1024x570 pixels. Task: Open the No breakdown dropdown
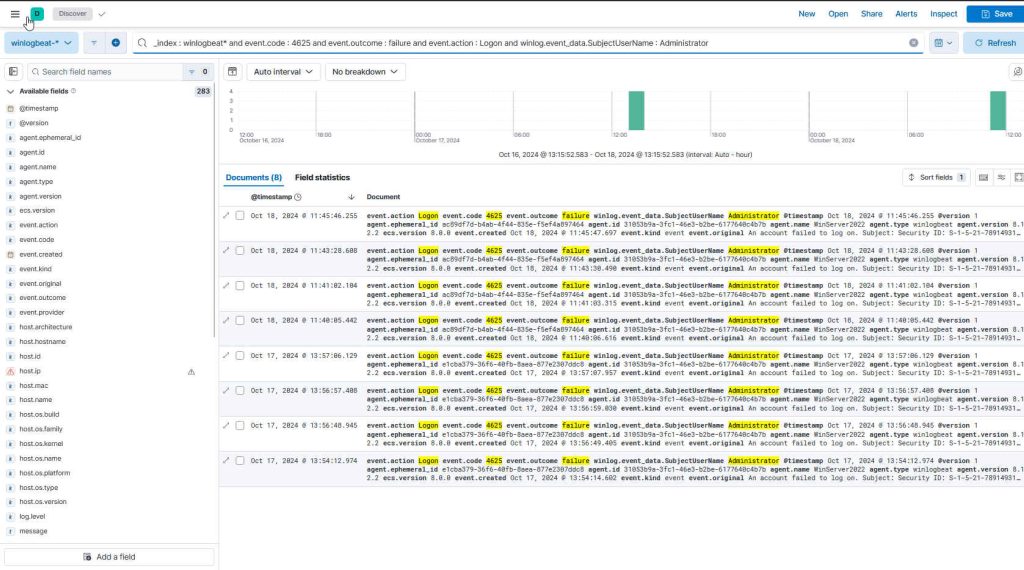(x=364, y=72)
